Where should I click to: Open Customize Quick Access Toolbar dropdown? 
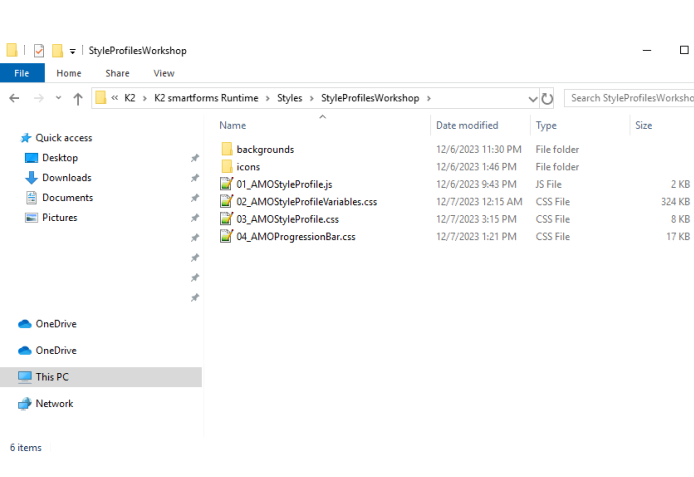[73, 51]
